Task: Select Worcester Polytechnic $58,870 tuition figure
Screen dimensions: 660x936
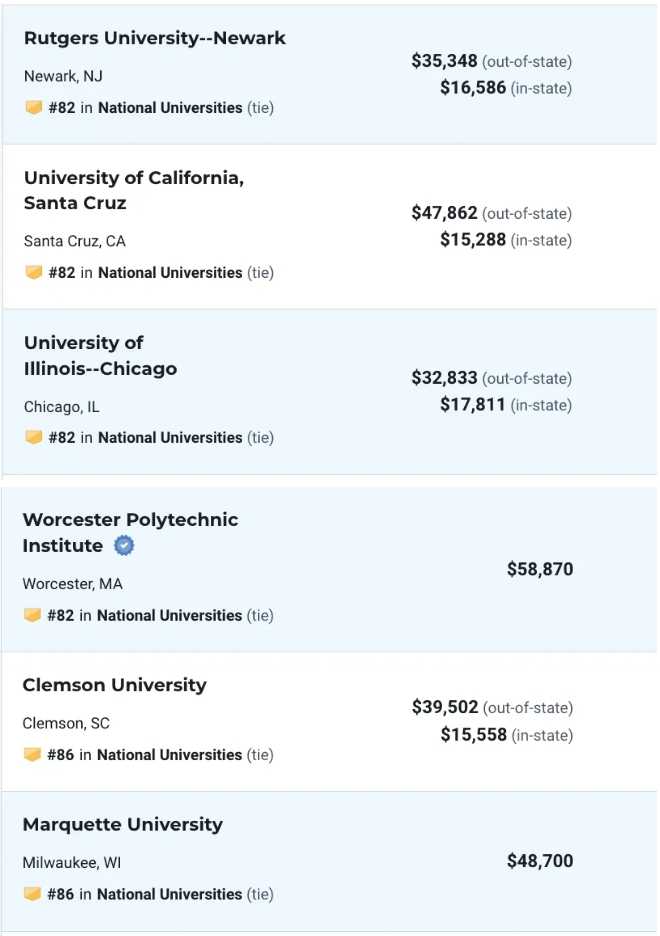Action: click(x=540, y=569)
